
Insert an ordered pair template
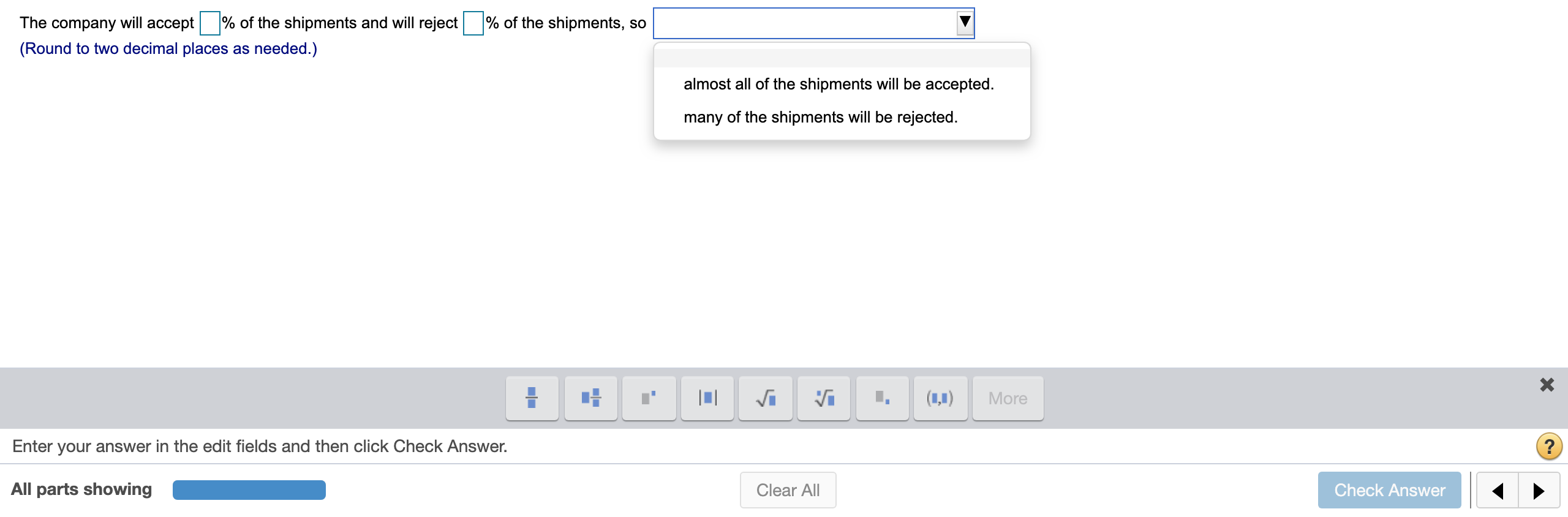[x=941, y=398]
